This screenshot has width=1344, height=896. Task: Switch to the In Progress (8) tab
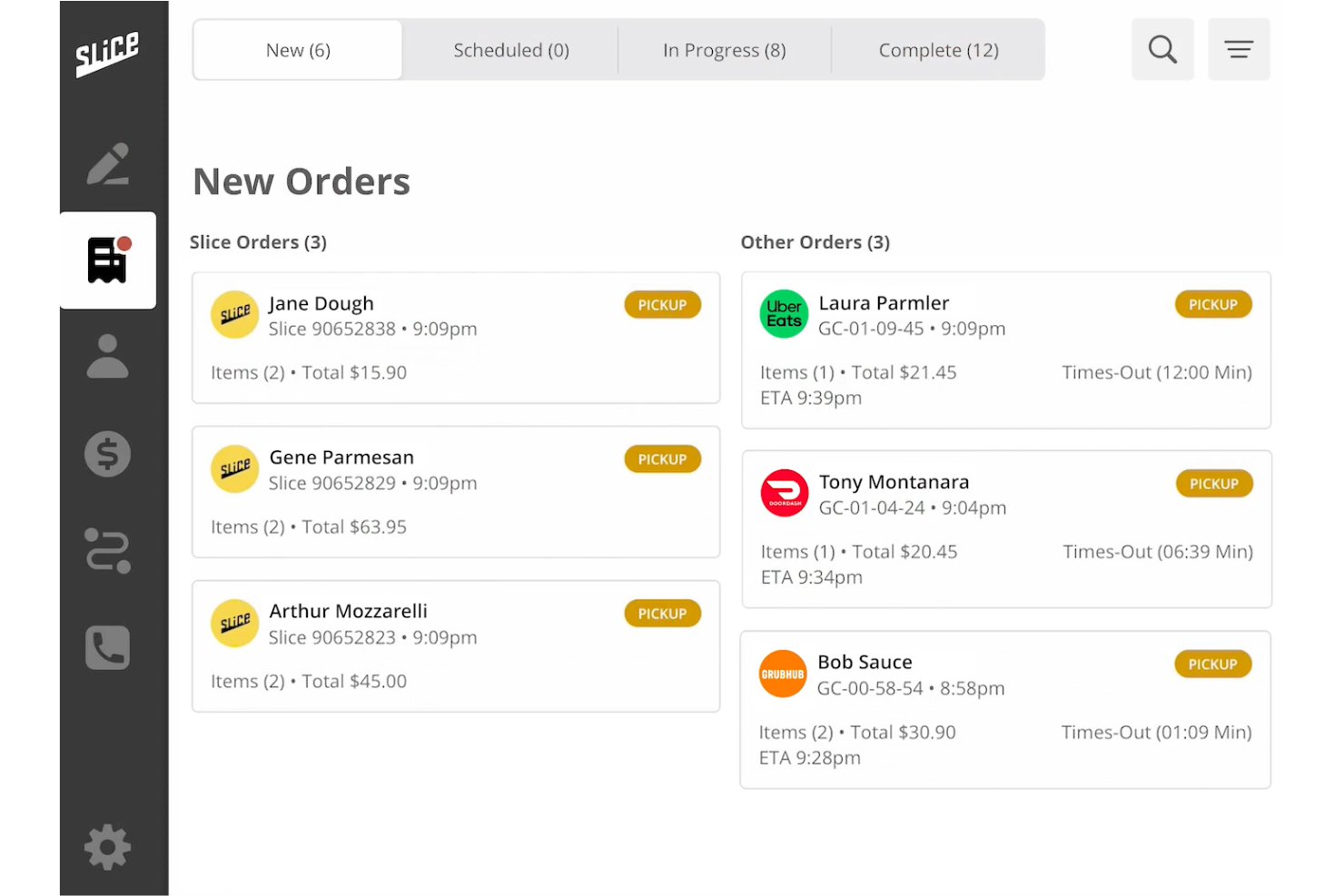(x=724, y=50)
